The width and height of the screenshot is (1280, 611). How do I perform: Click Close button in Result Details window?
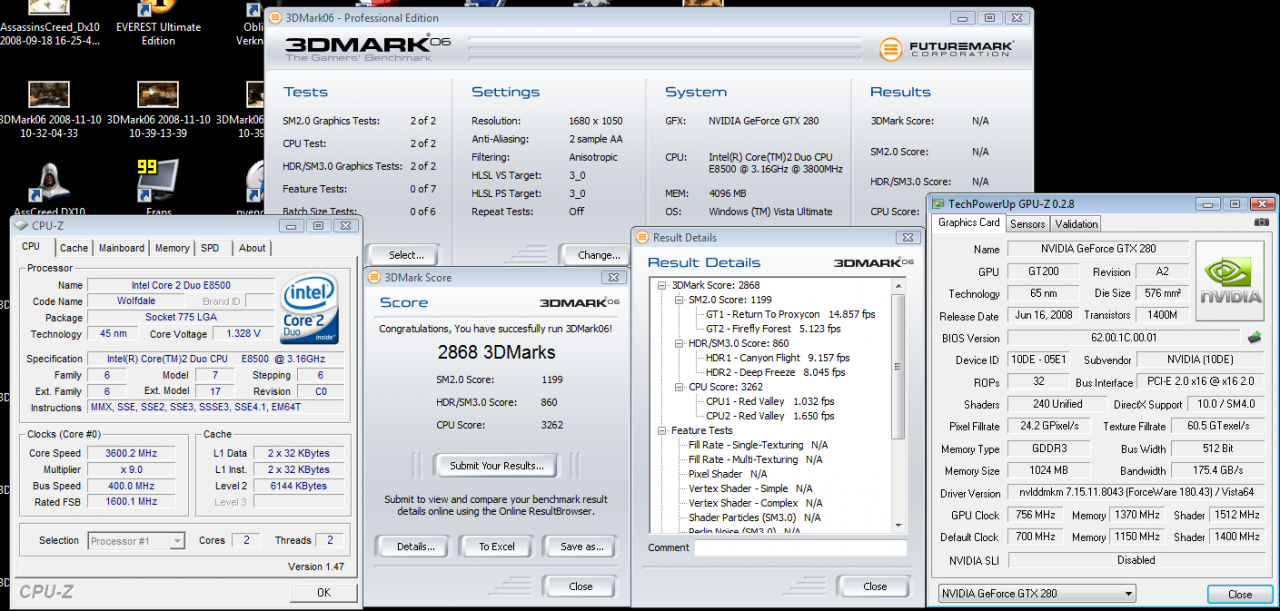(874, 586)
